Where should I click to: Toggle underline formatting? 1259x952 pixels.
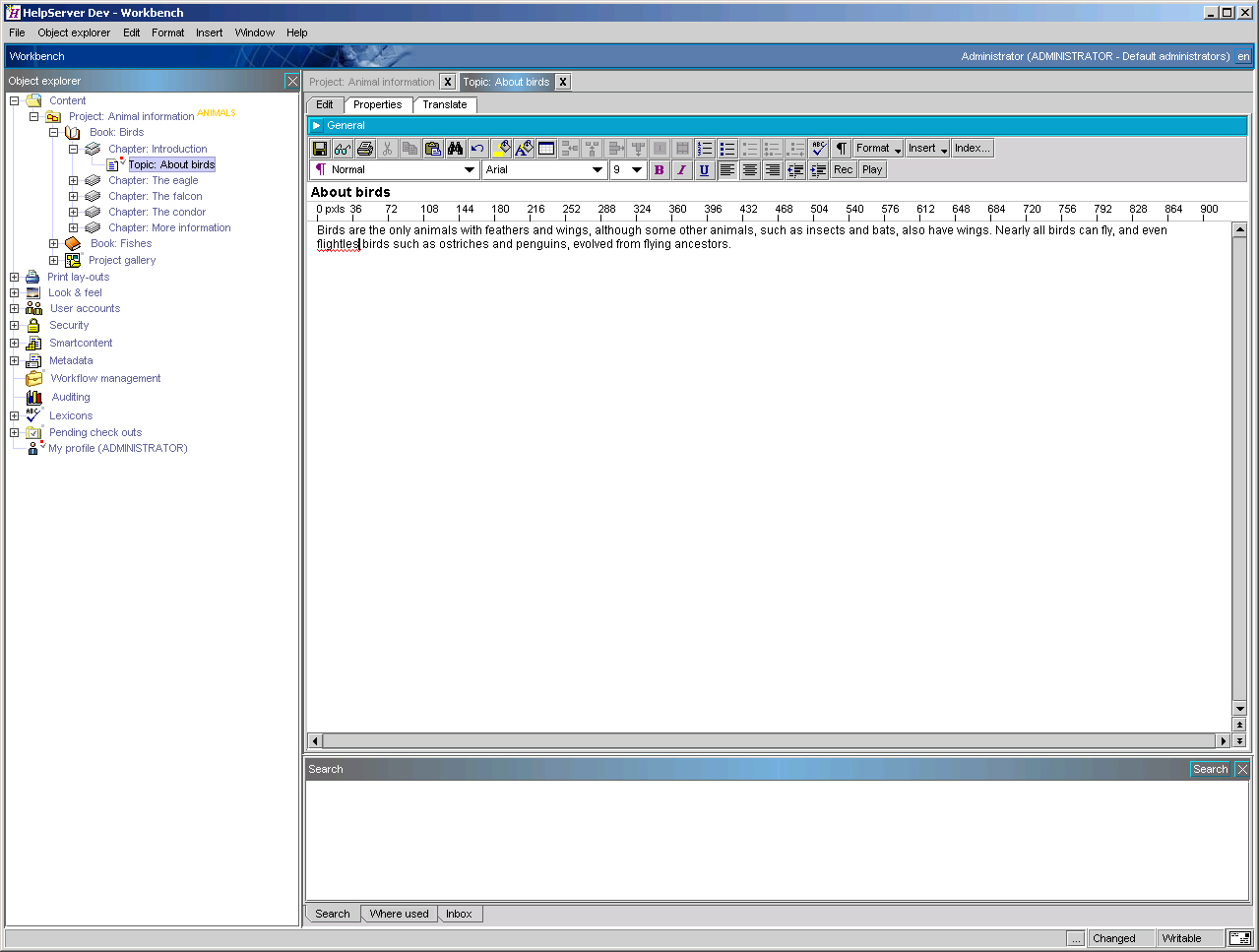704,170
